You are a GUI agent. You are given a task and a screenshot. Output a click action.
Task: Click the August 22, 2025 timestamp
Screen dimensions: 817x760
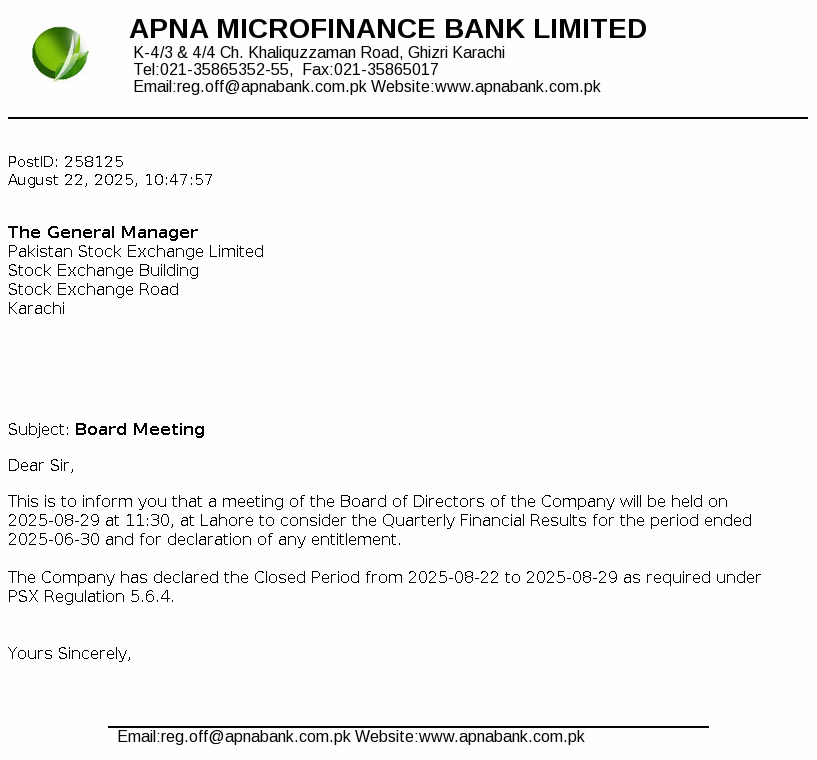click(110, 180)
